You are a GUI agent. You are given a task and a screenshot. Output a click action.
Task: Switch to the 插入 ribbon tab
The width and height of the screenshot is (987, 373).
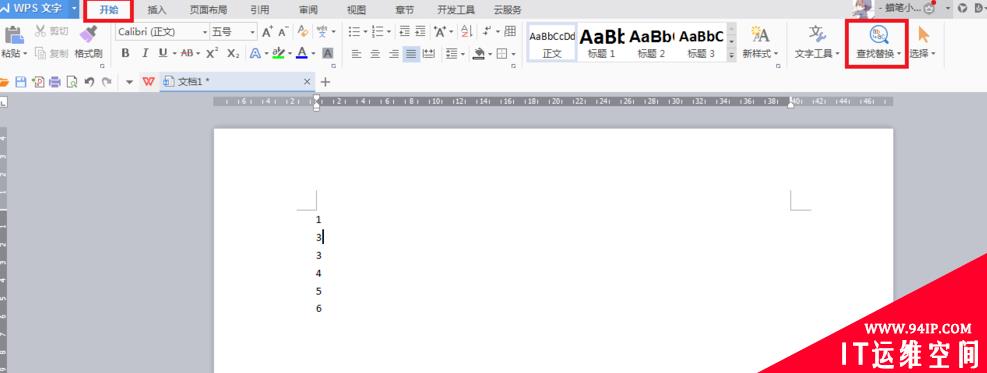coord(157,9)
